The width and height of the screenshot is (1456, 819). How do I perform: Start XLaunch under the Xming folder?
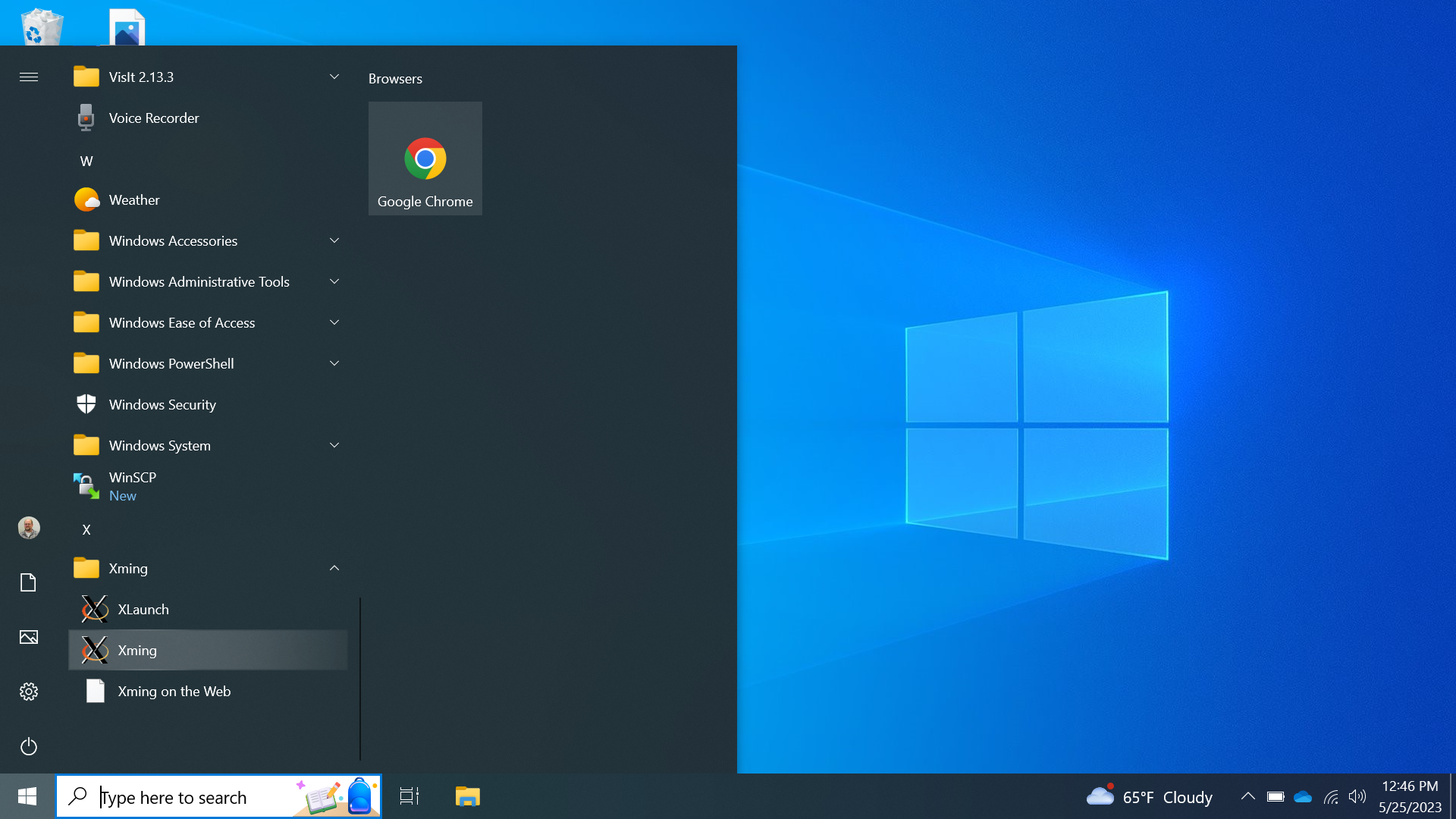(143, 610)
